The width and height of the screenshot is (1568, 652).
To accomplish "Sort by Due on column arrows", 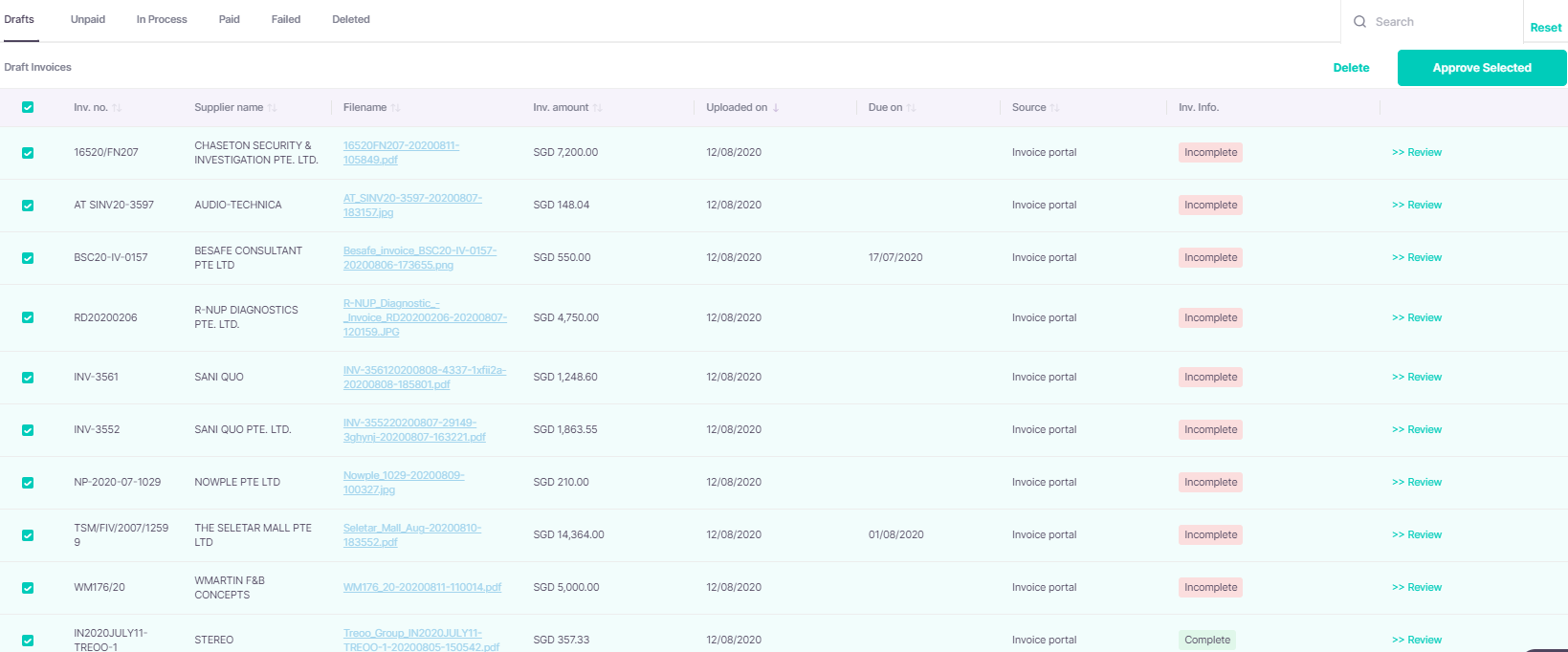I will click(912, 108).
